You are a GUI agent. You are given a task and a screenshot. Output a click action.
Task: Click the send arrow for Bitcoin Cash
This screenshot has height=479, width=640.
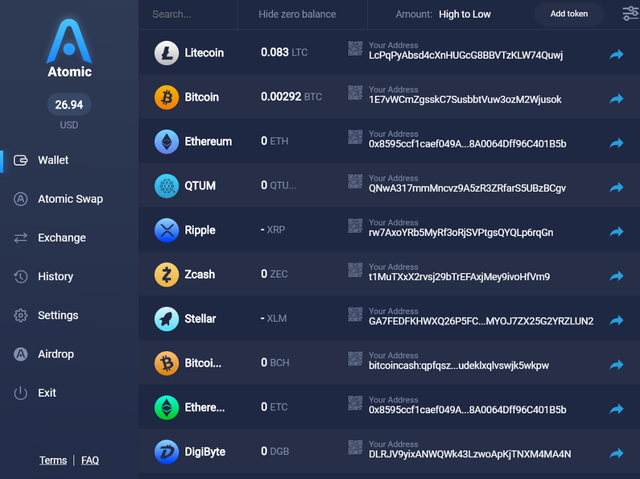tap(616, 364)
